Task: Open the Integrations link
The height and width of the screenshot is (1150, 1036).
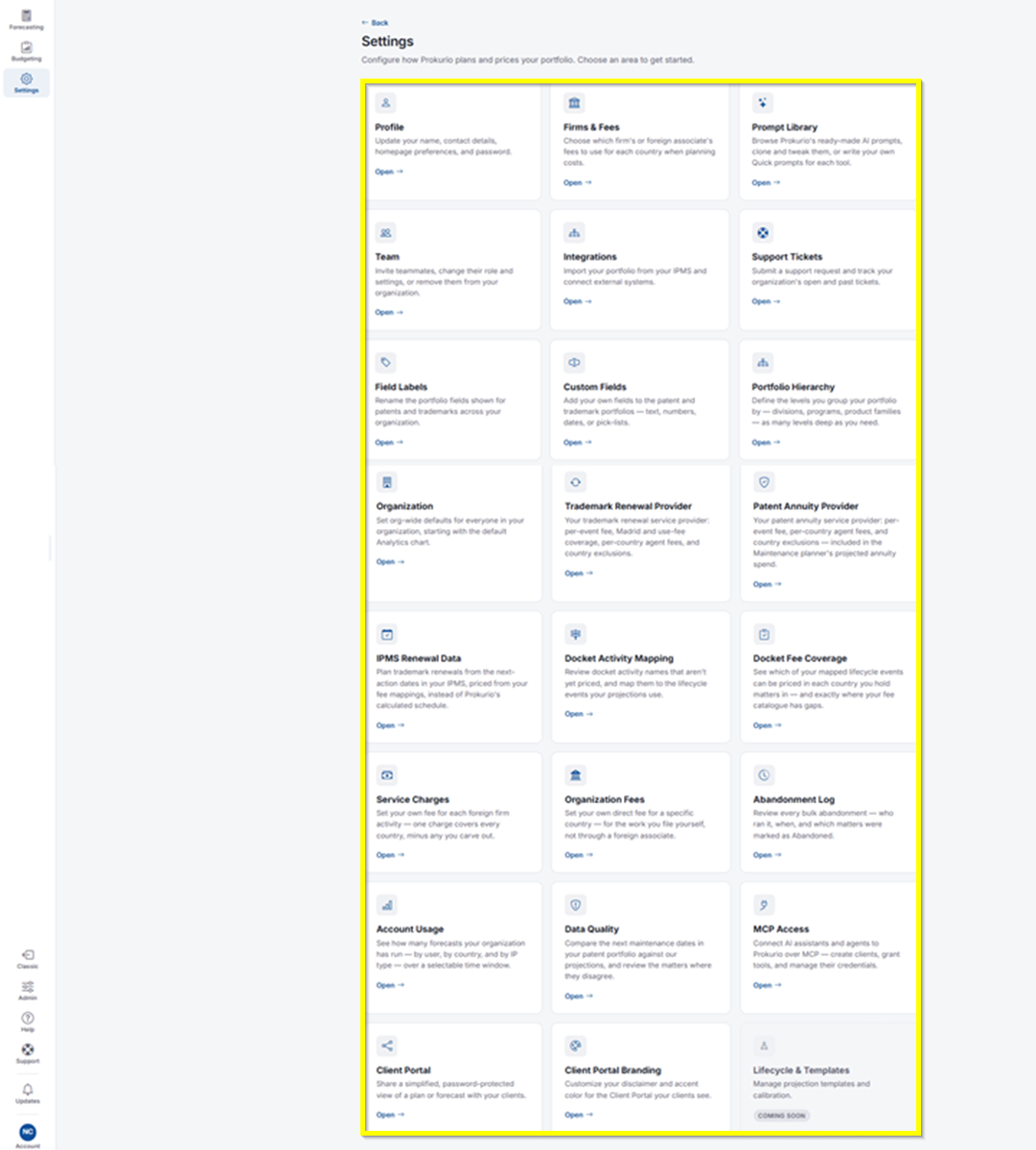Action: tap(578, 301)
